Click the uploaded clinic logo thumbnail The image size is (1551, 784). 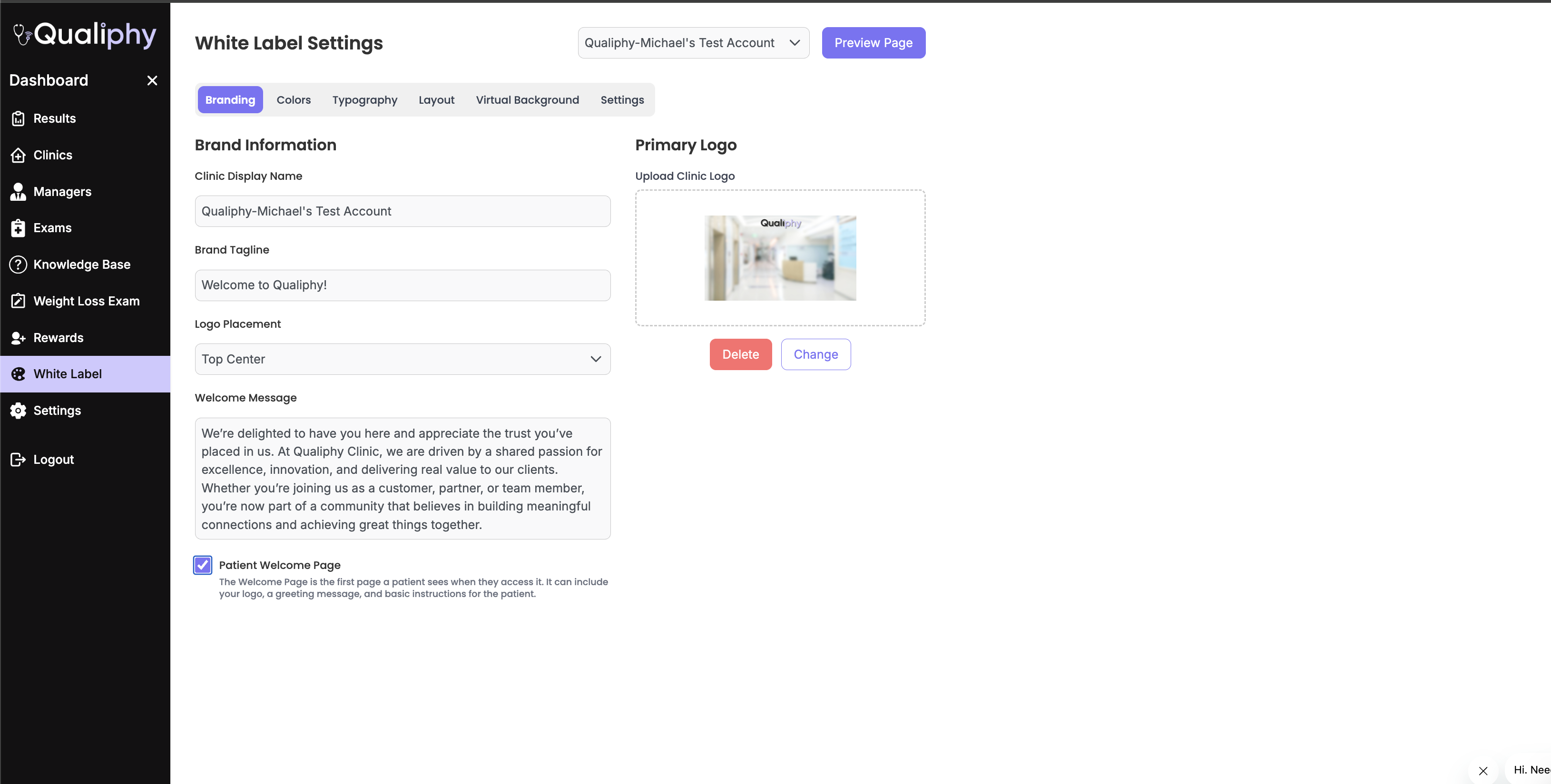point(780,258)
